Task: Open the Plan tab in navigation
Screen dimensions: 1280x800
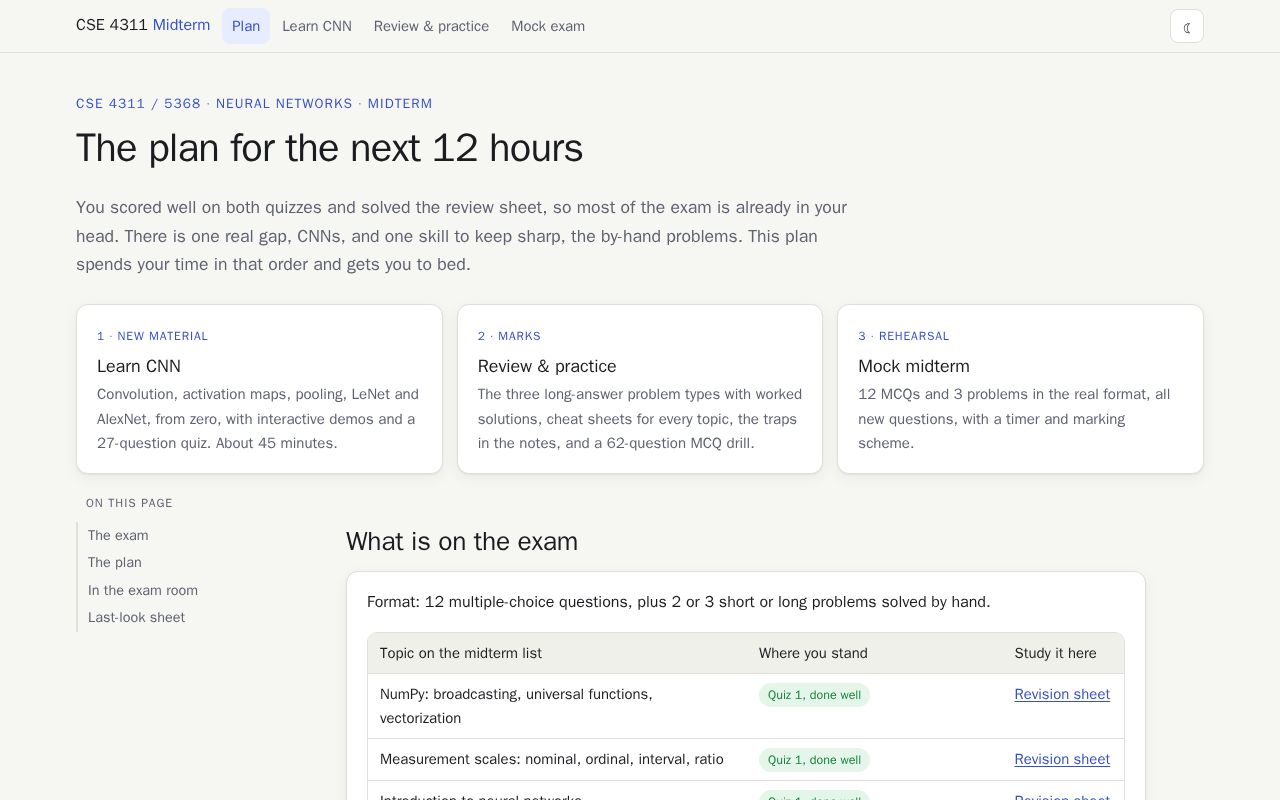Action: (246, 26)
